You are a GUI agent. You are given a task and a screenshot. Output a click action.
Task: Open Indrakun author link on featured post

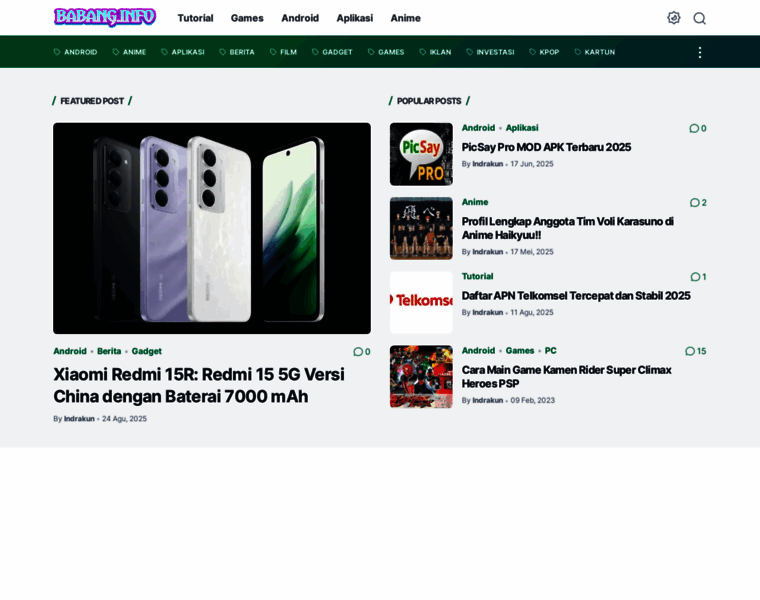79,419
